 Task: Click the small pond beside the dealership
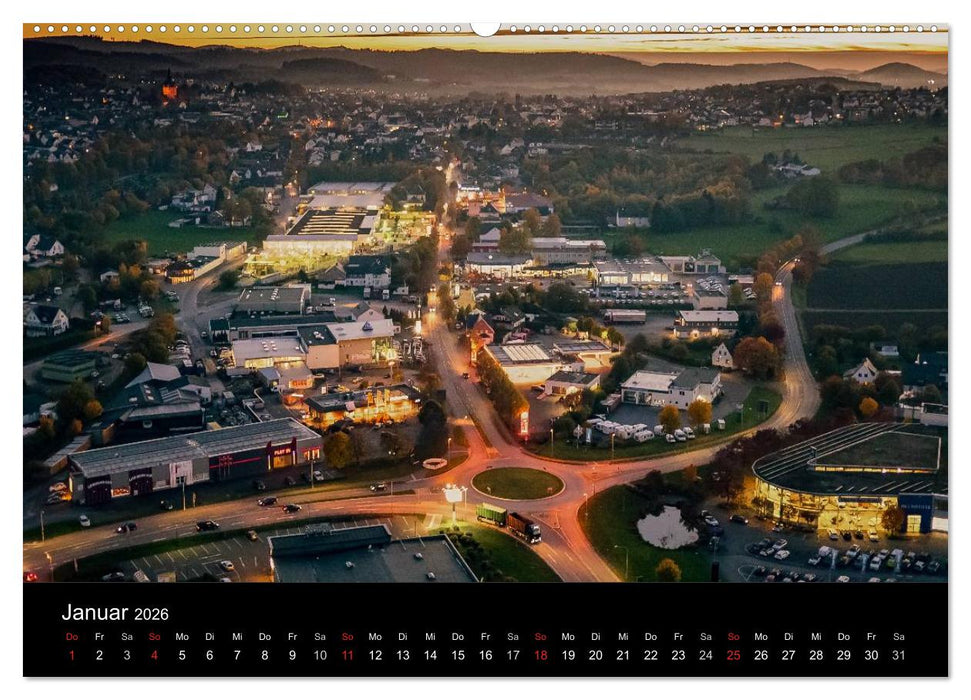pos(667,528)
